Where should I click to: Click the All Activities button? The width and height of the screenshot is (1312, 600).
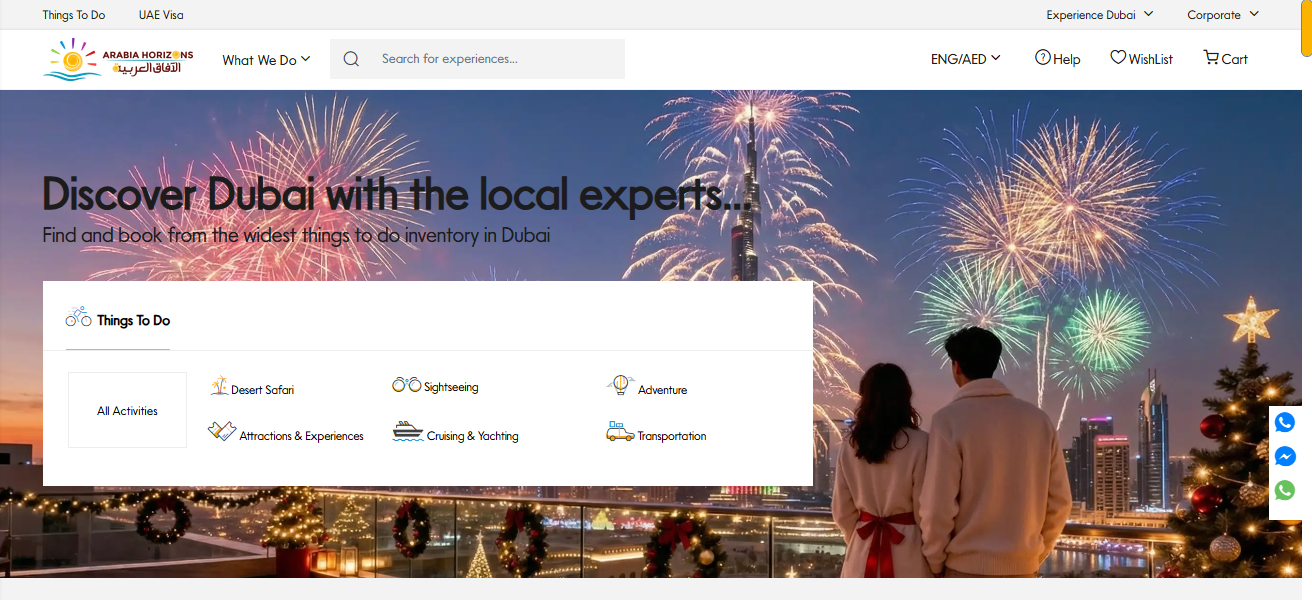tap(127, 411)
